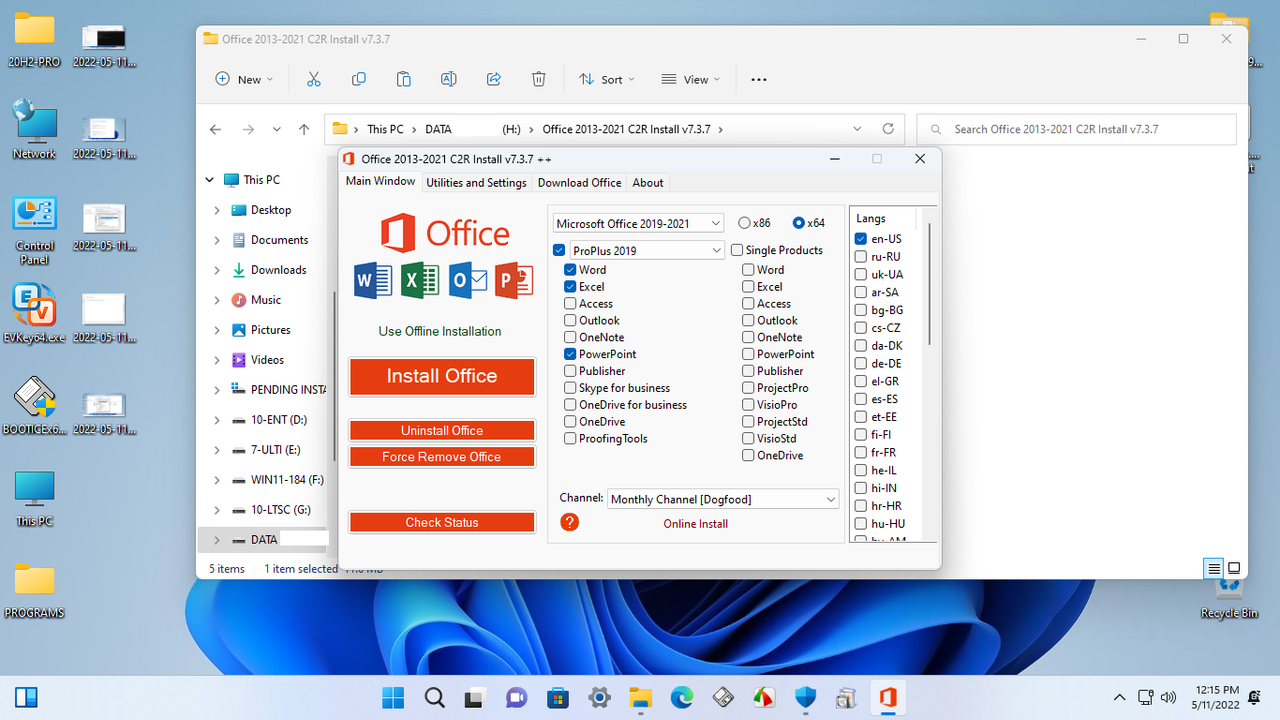This screenshot has width=1280, height=720.
Task: Switch to the Main Window tab
Action: pyautogui.click(x=380, y=182)
